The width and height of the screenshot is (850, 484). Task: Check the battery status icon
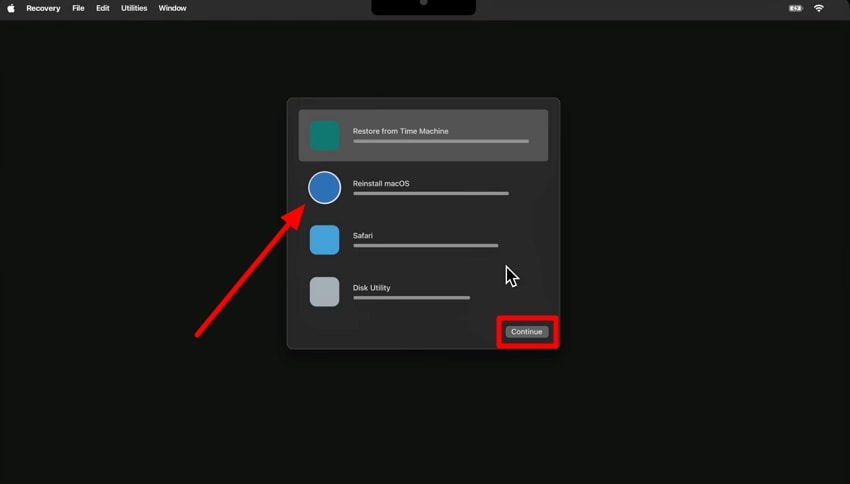pos(795,8)
